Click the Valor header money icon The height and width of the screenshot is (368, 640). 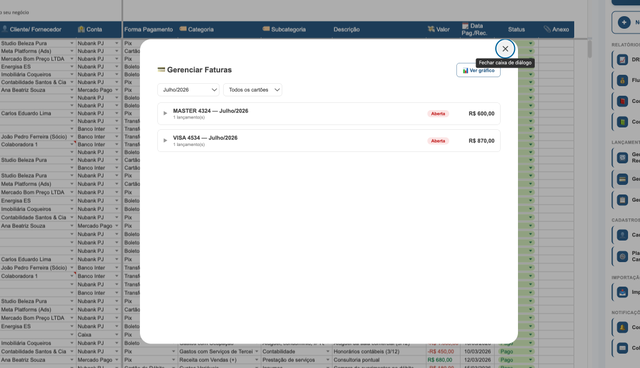tap(431, 29)
